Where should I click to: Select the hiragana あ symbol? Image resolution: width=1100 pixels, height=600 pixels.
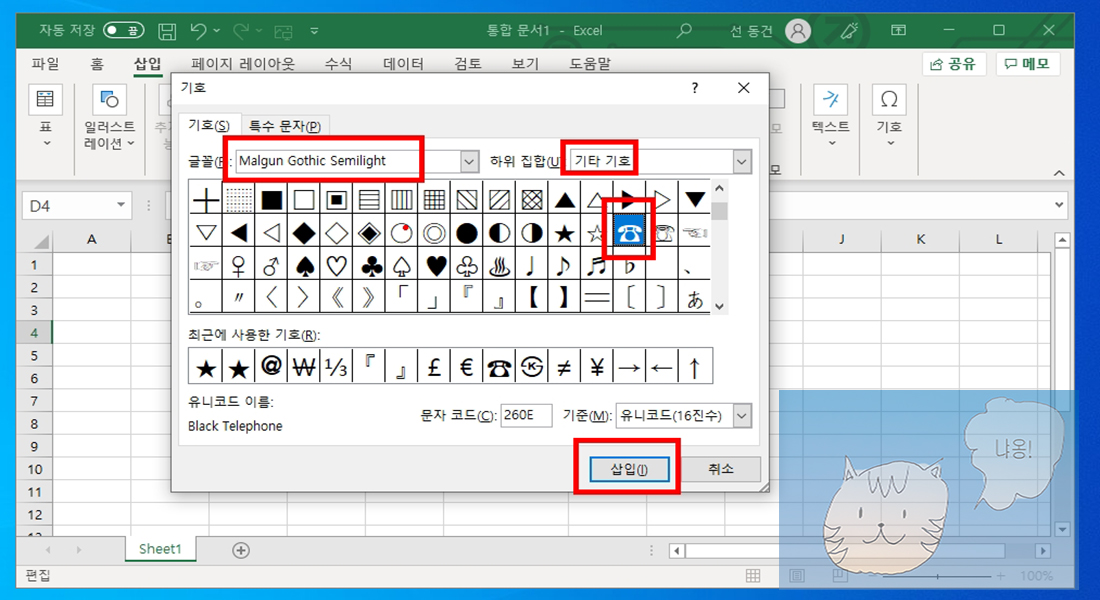(x=695, y=299)
